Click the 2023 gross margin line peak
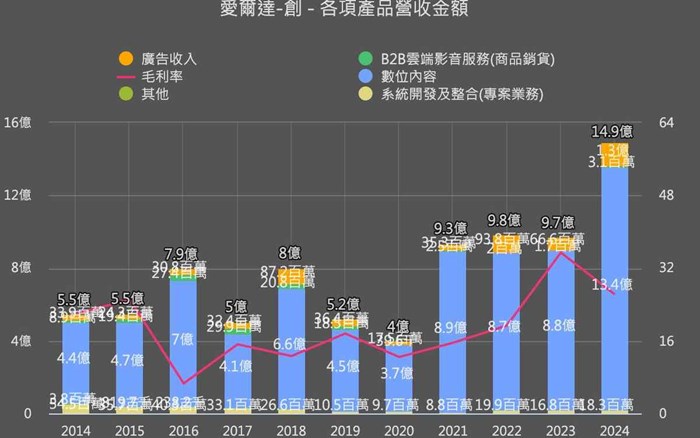The height and width of the screenshot is (438, 700). [x=561, y=252]
